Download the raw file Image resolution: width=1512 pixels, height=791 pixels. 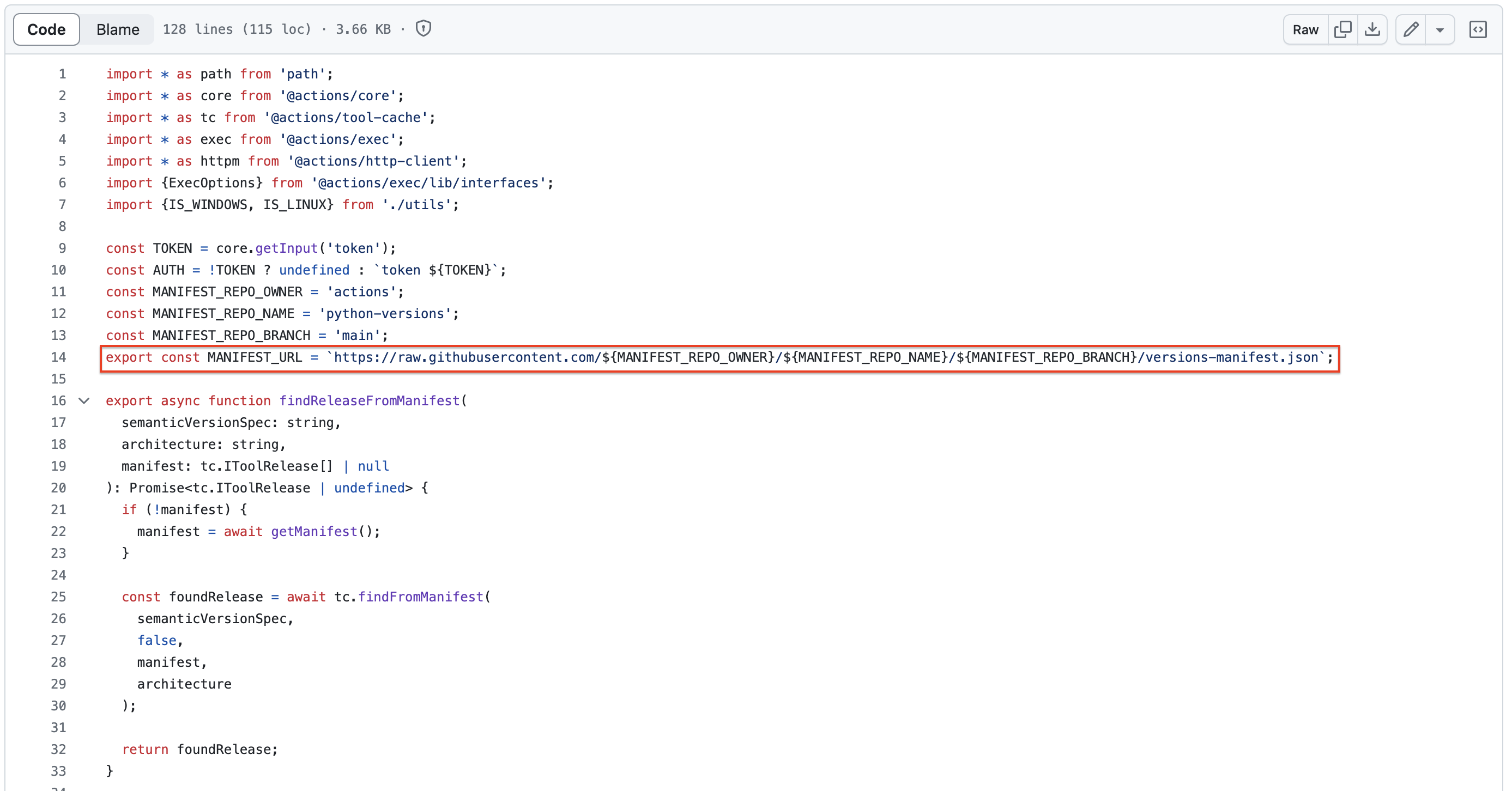tap(1372, 29)
